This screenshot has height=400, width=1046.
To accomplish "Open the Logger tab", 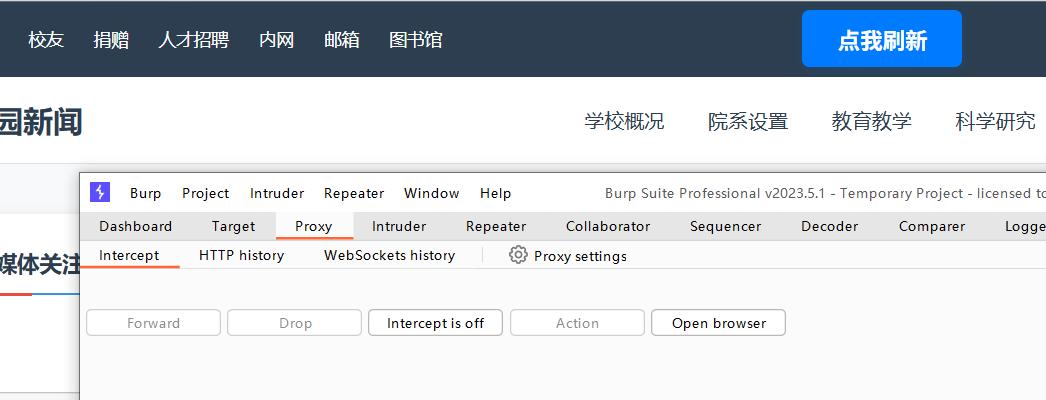I will [x=1025, y=227].
